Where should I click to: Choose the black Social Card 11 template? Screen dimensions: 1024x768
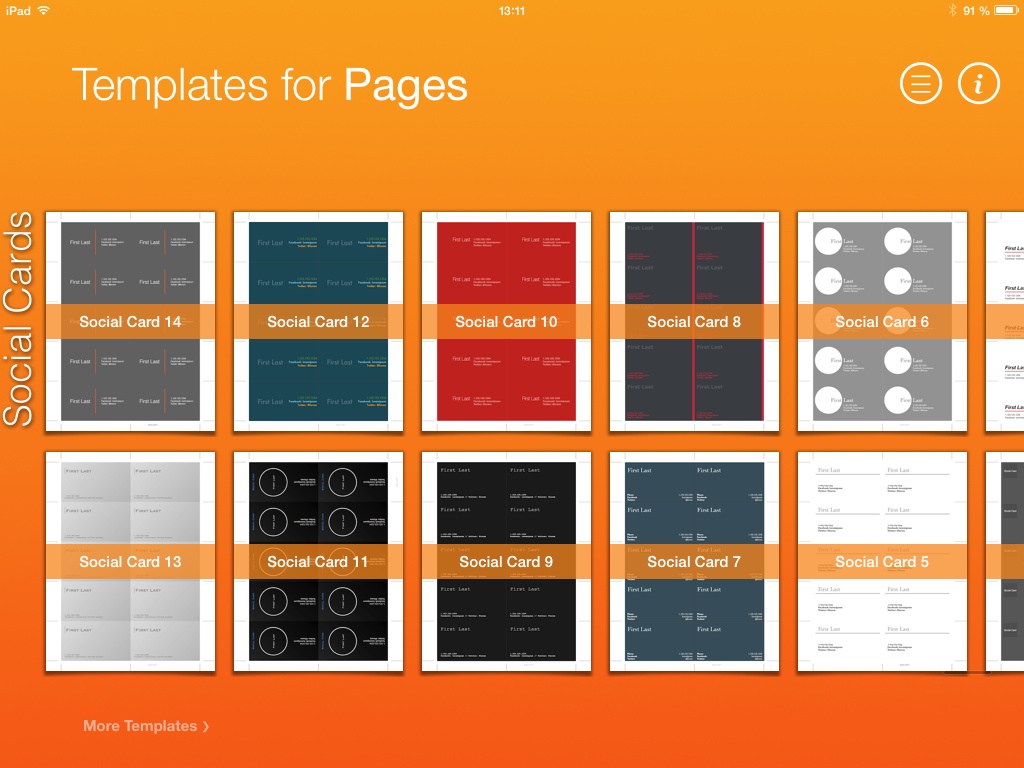pos(318,562)
